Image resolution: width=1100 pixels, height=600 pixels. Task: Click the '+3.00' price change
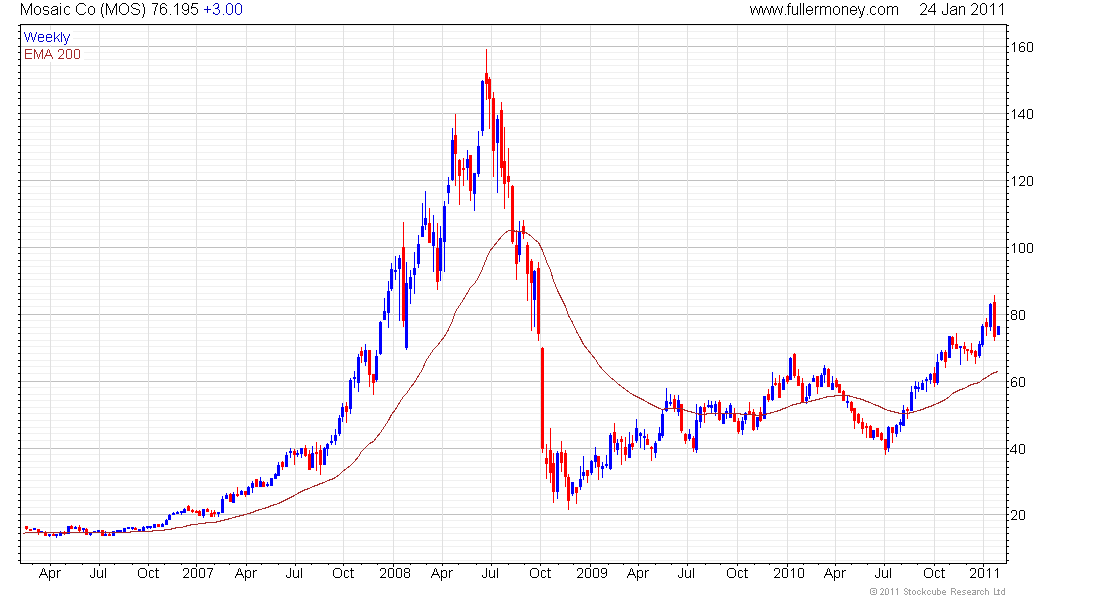222,10
